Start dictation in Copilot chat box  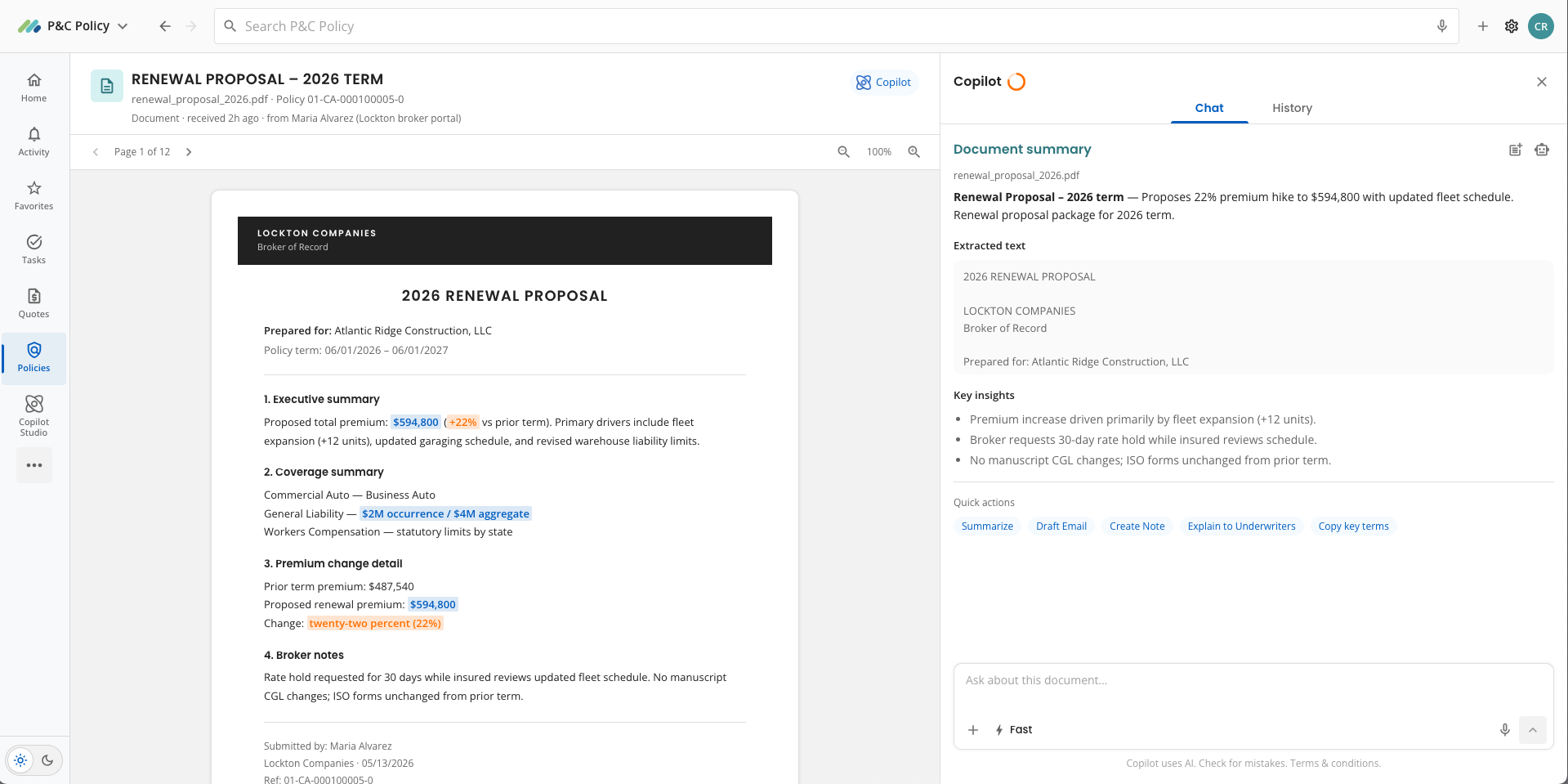click(1504, 730)
